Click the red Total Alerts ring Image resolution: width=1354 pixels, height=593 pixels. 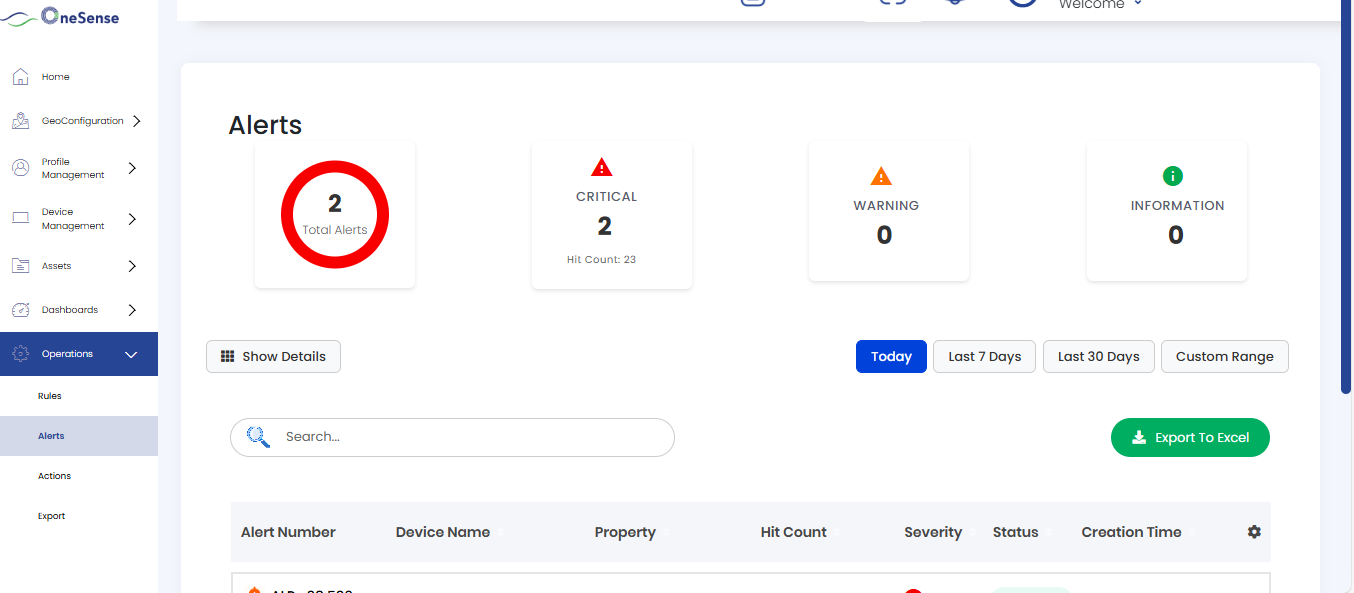pos(335,215)
